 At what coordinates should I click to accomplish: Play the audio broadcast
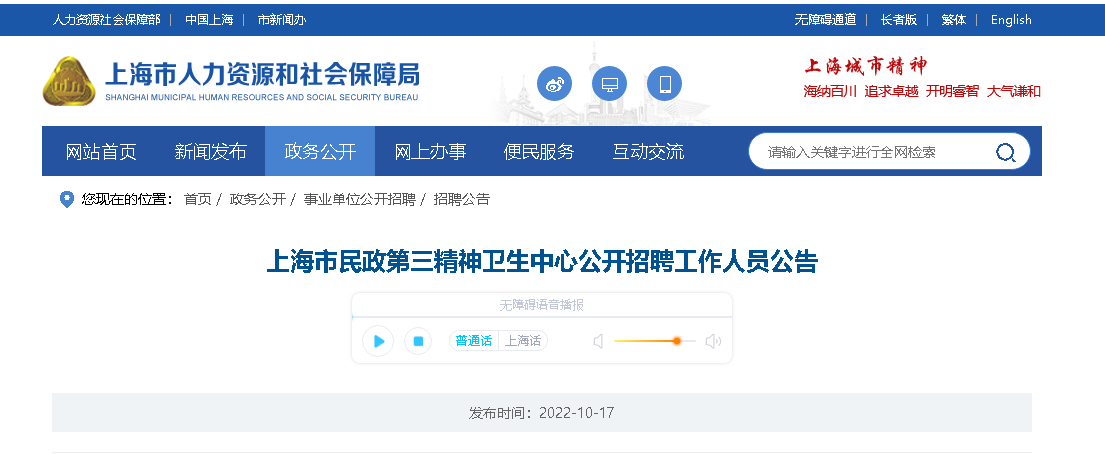[378, 341]
